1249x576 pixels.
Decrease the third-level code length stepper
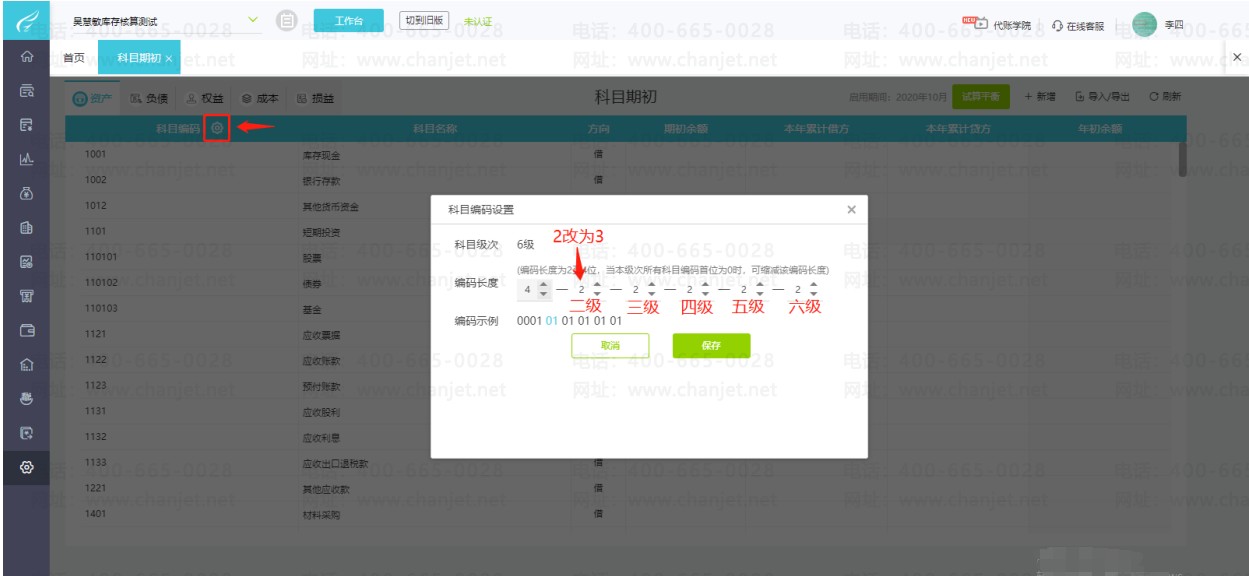652,294
